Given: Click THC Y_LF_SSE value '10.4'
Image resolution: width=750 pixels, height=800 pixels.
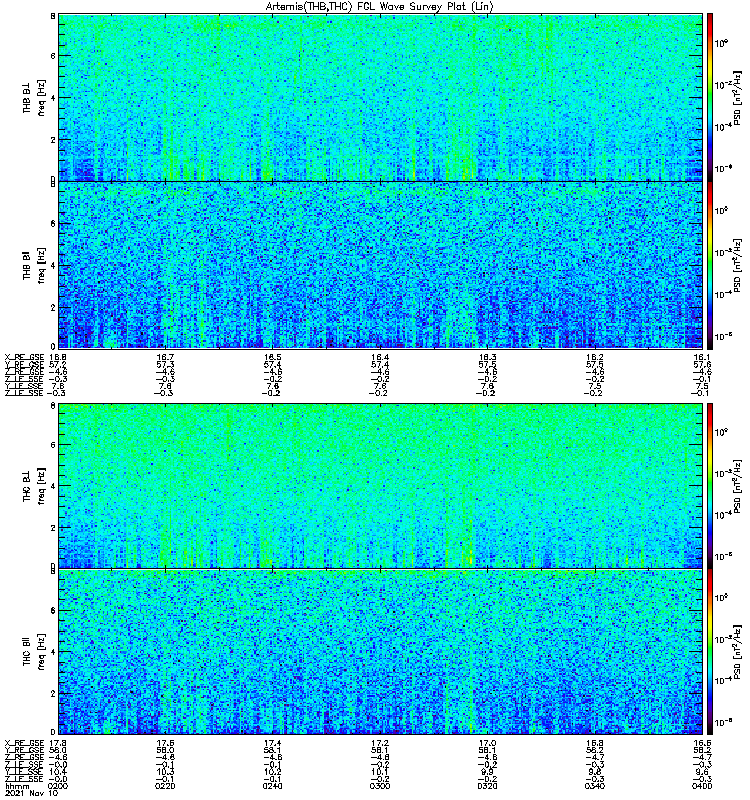Looking at the screenshot, I should 58,772.
